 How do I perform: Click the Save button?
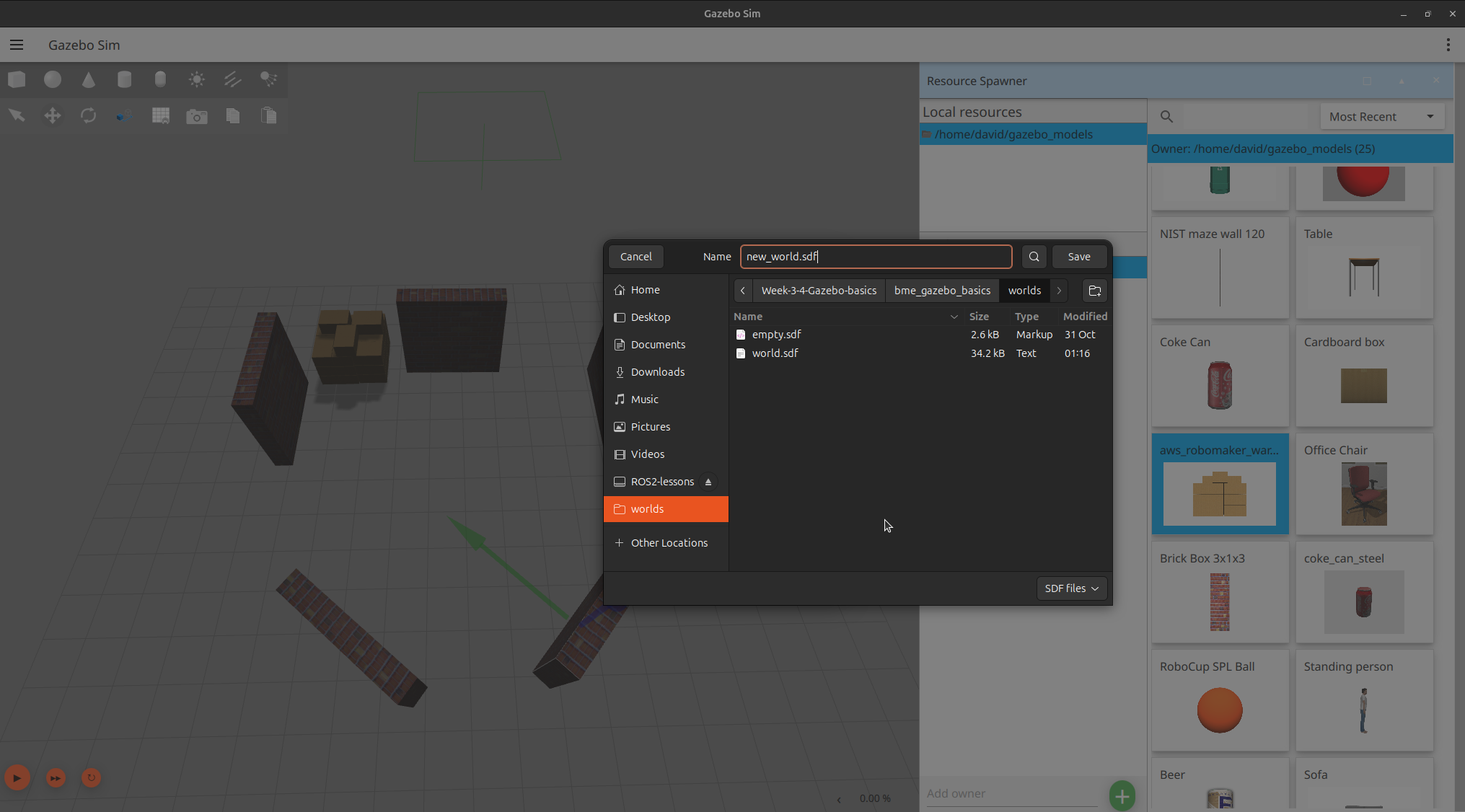(x=1078, y=257)
